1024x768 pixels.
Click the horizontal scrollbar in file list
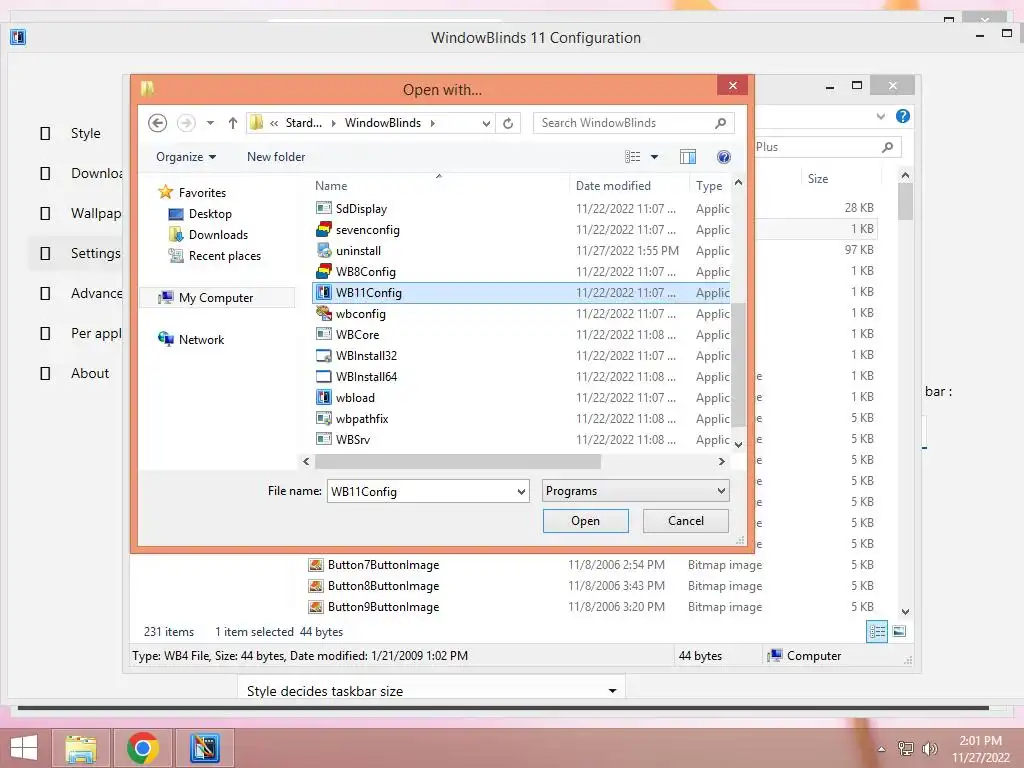[458, 461]
